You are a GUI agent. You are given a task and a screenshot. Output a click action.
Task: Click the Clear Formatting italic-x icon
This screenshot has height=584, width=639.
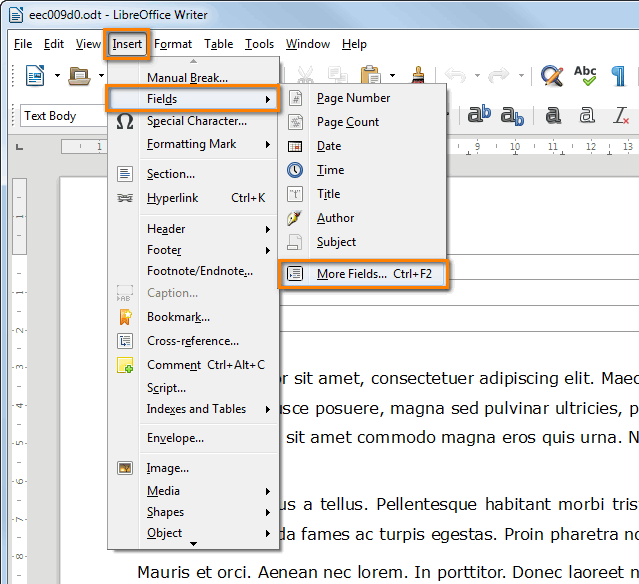(621, 115)
